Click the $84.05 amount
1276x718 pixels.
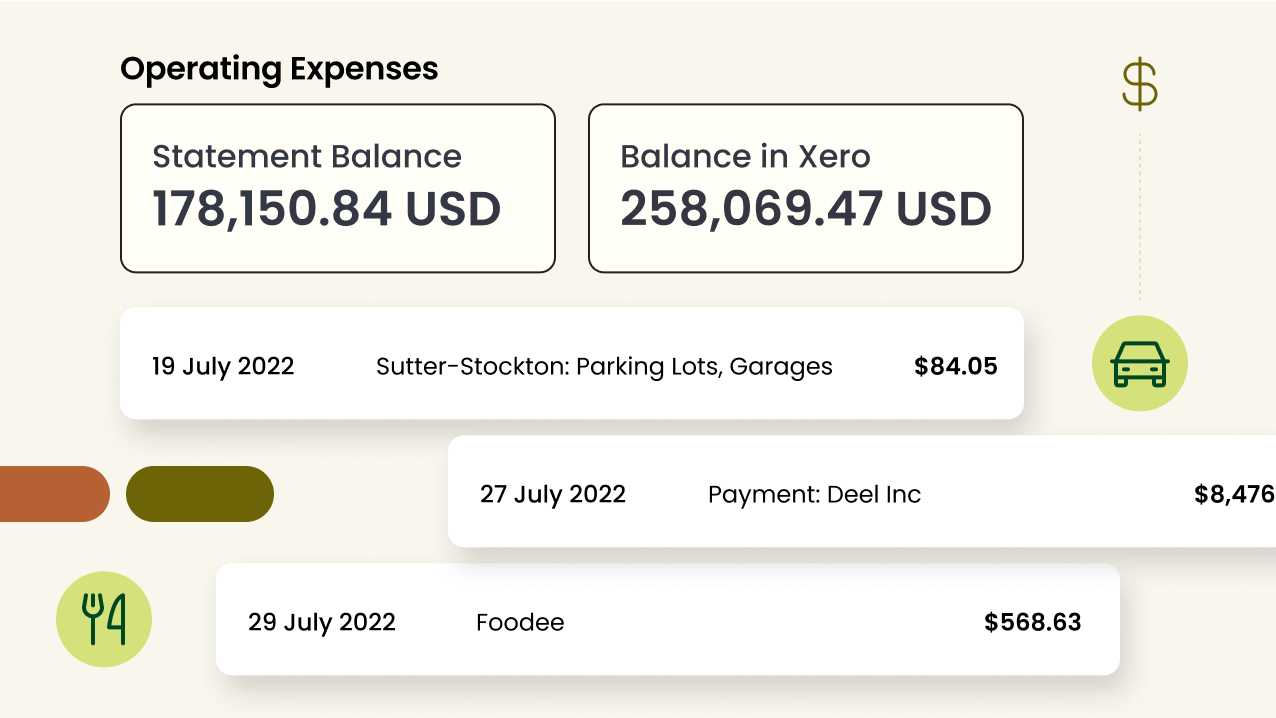click(x=956, y=366)
